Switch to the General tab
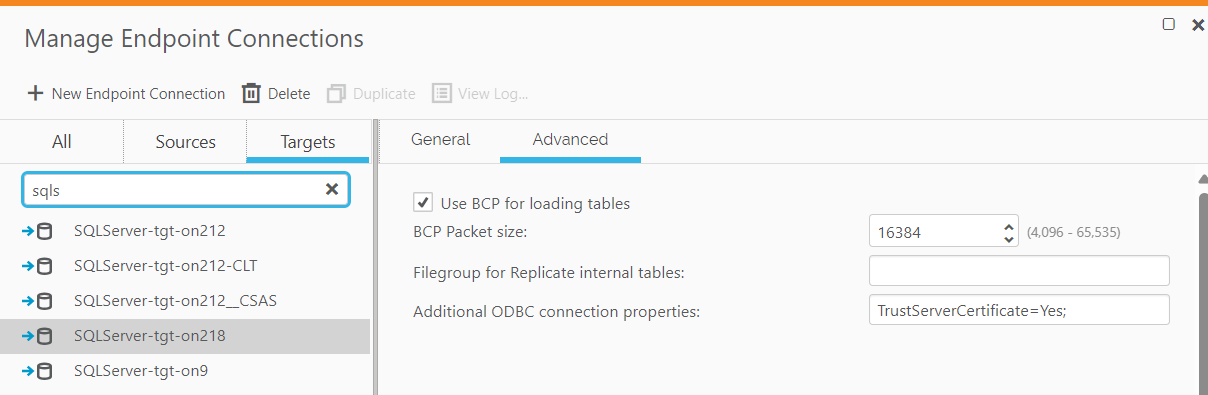The height and width of the screenshot is (395, 1208). click(x=440, y=140)
